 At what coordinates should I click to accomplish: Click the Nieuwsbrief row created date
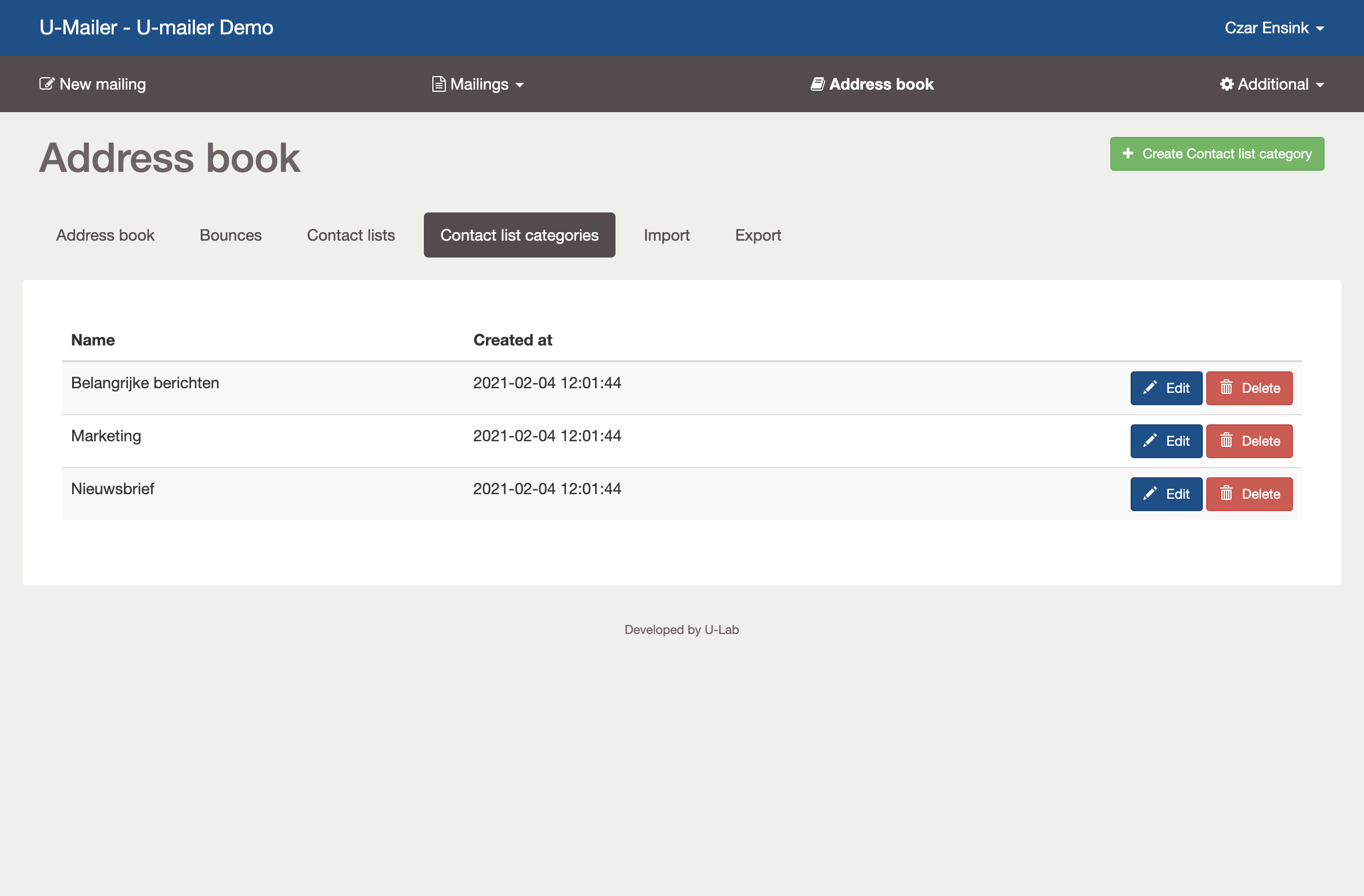point(547,489)
